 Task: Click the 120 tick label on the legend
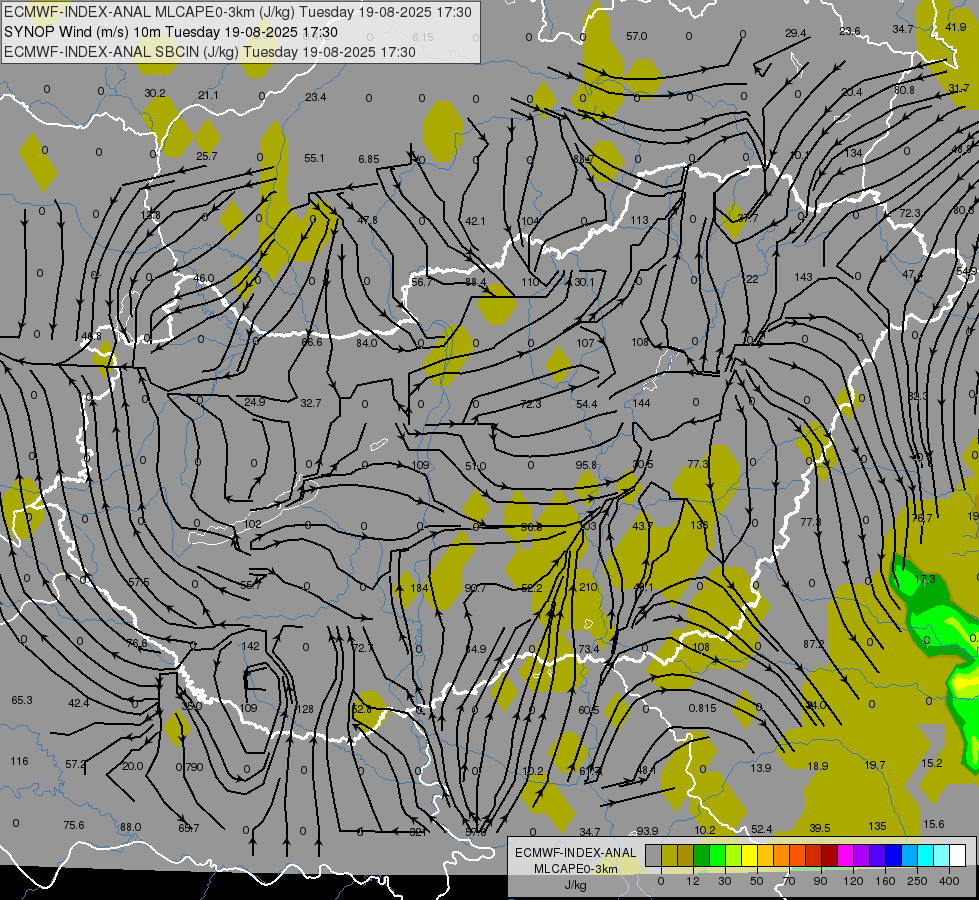pos(853,881)
